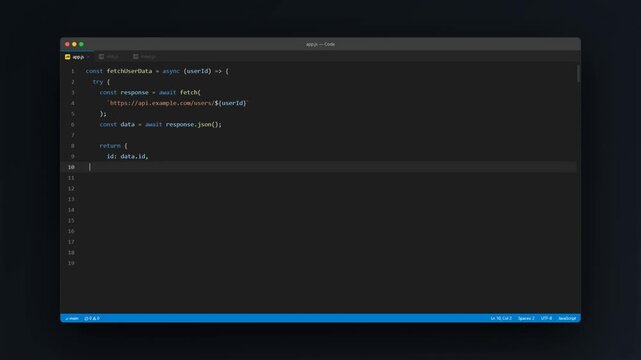Image resolution: width=641 pixels, height=360 pixels.
Task: Switch to the app.js tab
Action: [x=77, y=57]
